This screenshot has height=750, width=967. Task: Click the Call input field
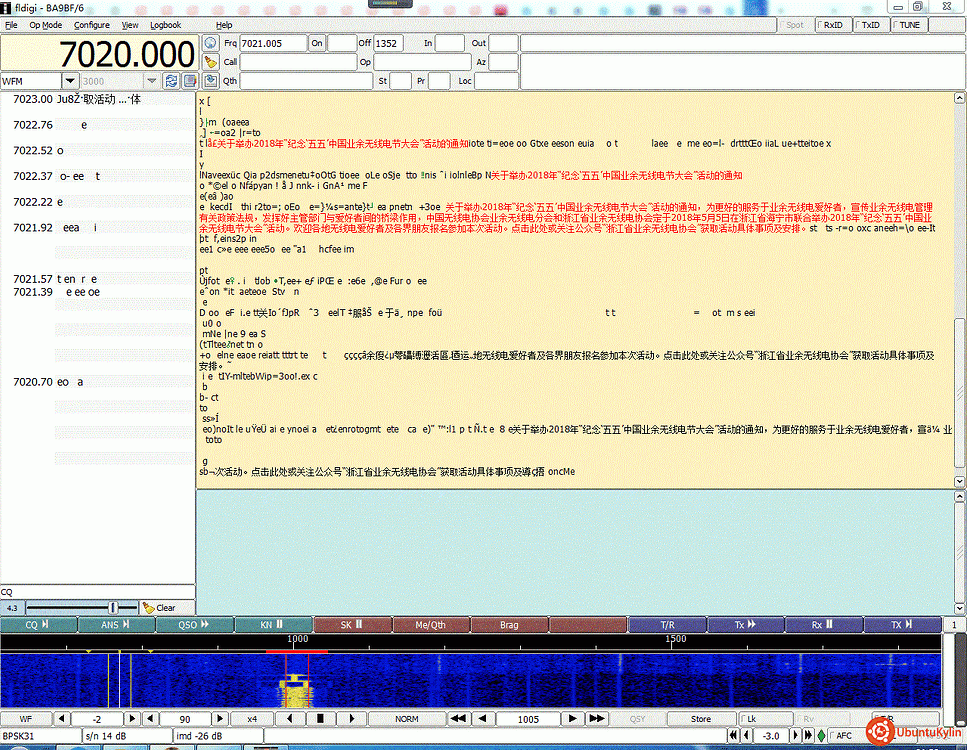click(x=298, y=62)
